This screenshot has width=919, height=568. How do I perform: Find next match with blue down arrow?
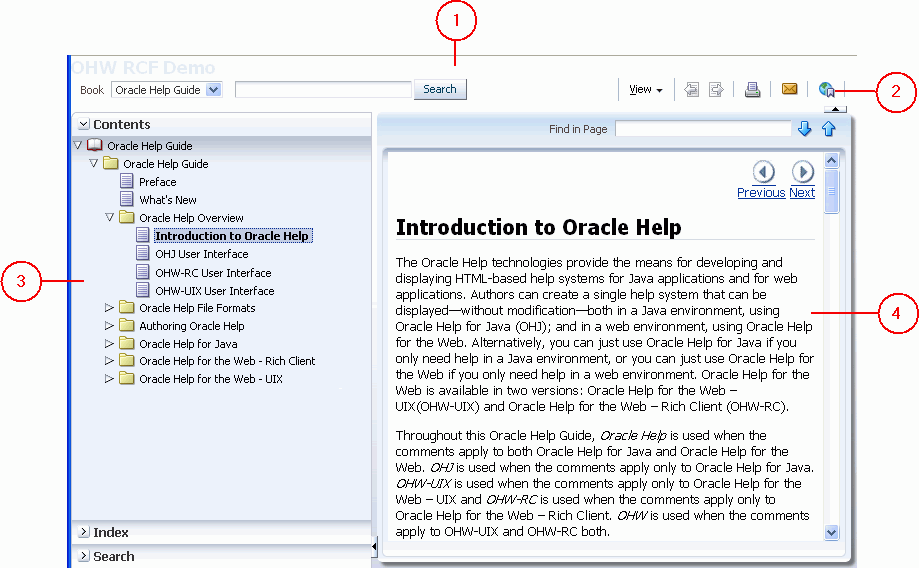[804, 128]
